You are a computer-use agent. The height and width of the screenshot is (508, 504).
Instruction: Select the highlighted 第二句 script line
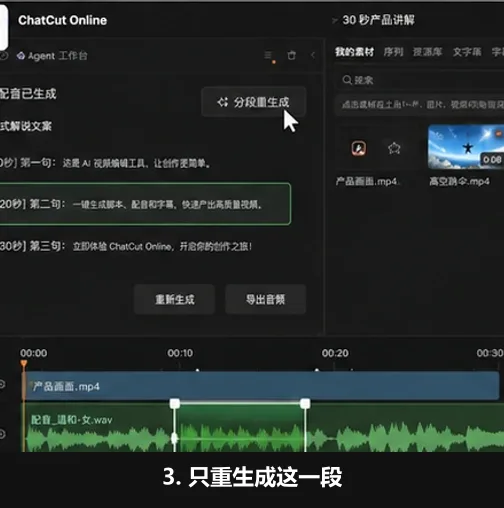tap(145, 204)
